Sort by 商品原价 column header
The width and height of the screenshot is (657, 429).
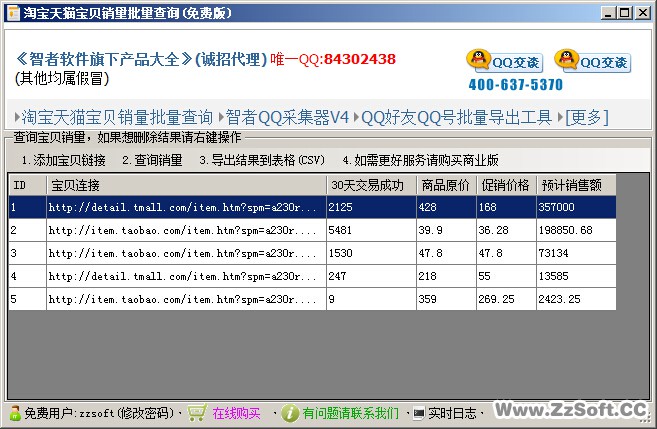point(446,185)
